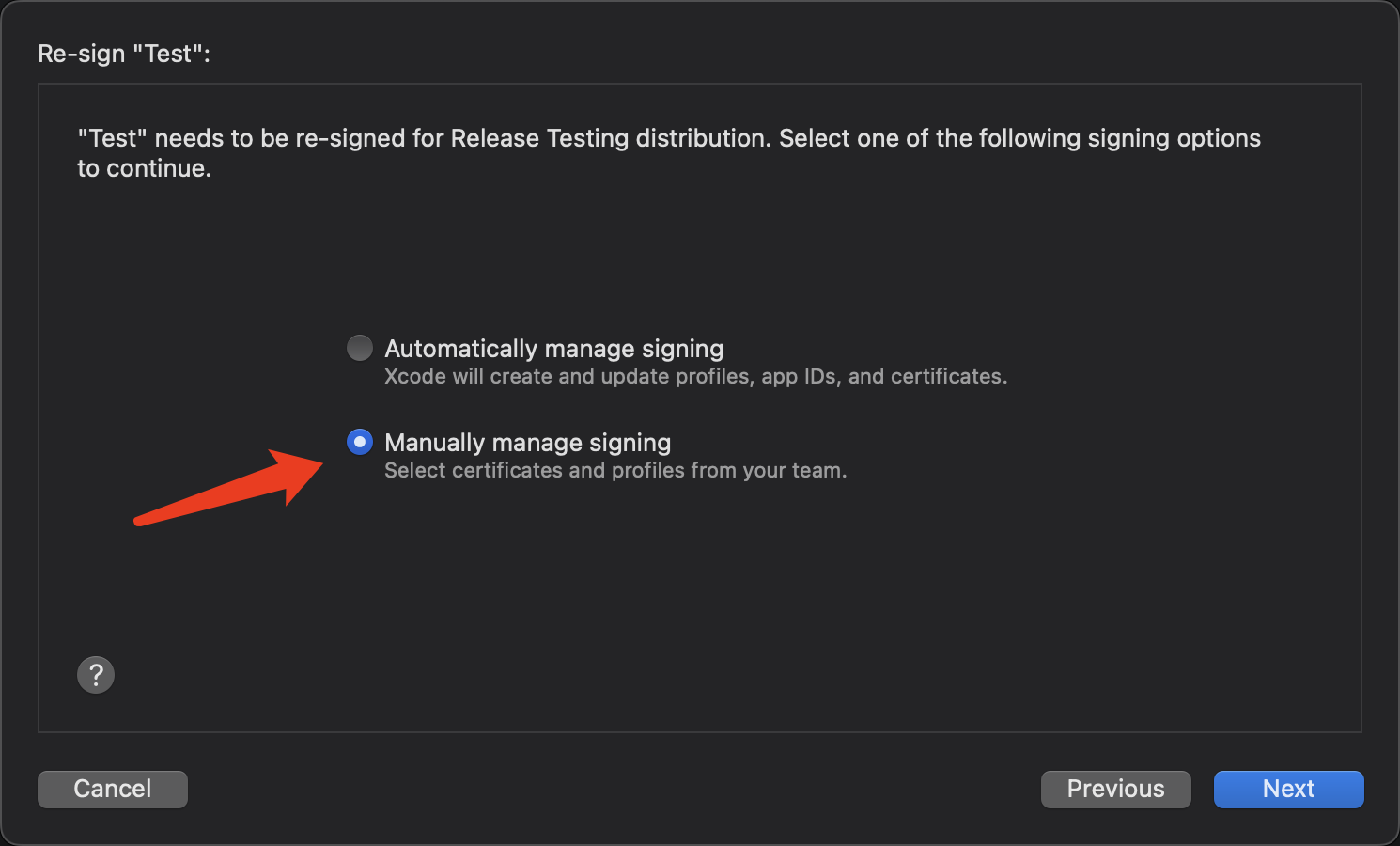Dismiss the re-sign dialog via Cancel
This screenshot has height=846, width=1400.
coord(113,789)
